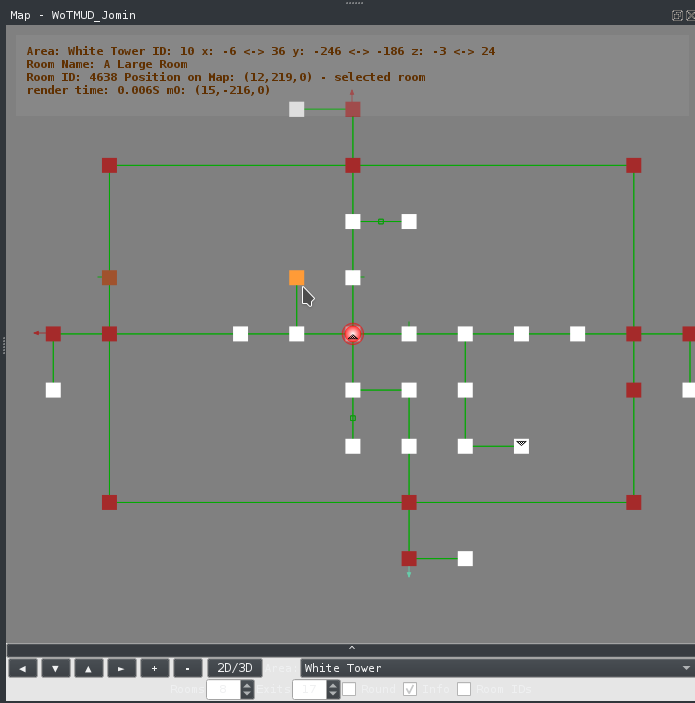Image resolution: width=695 pixels, height=703 pixels.
Task: Click the Room ID: 4638 info line
Action: (226, 77)
